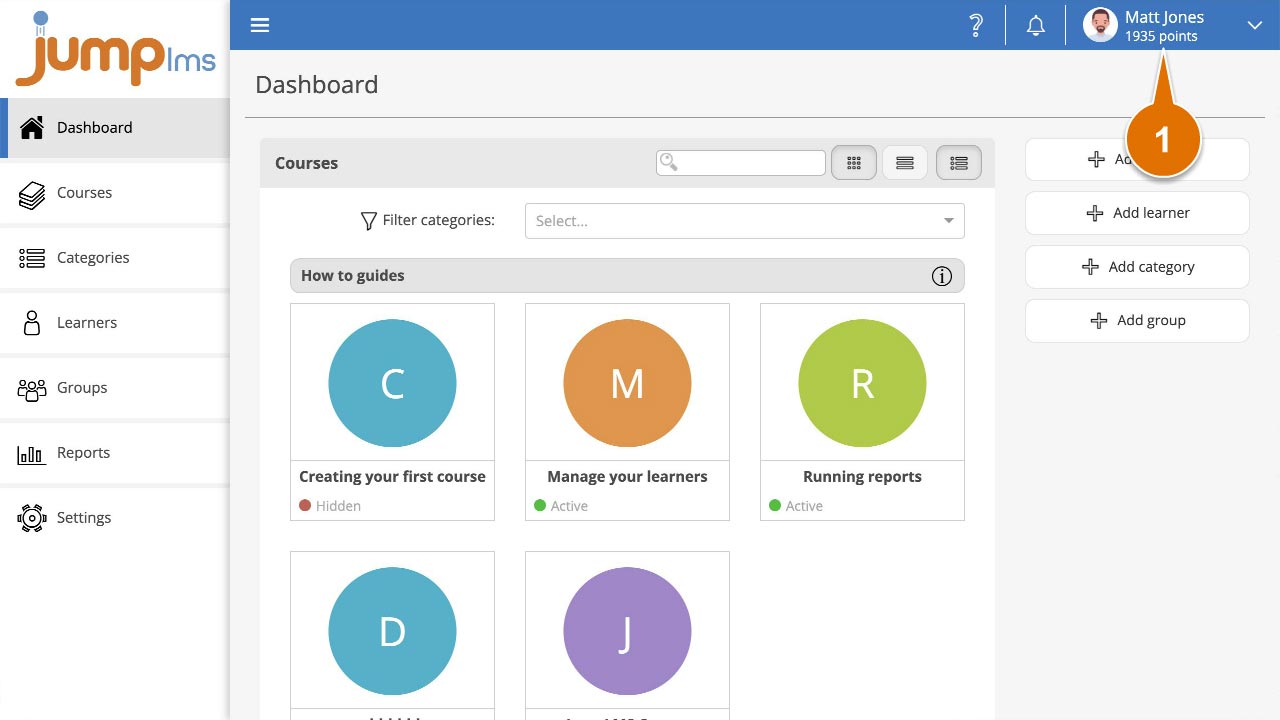Screen dimensions: 1280x720
Task: Open the Manage your learners course thumbnail
Action: tap(627, 383)
